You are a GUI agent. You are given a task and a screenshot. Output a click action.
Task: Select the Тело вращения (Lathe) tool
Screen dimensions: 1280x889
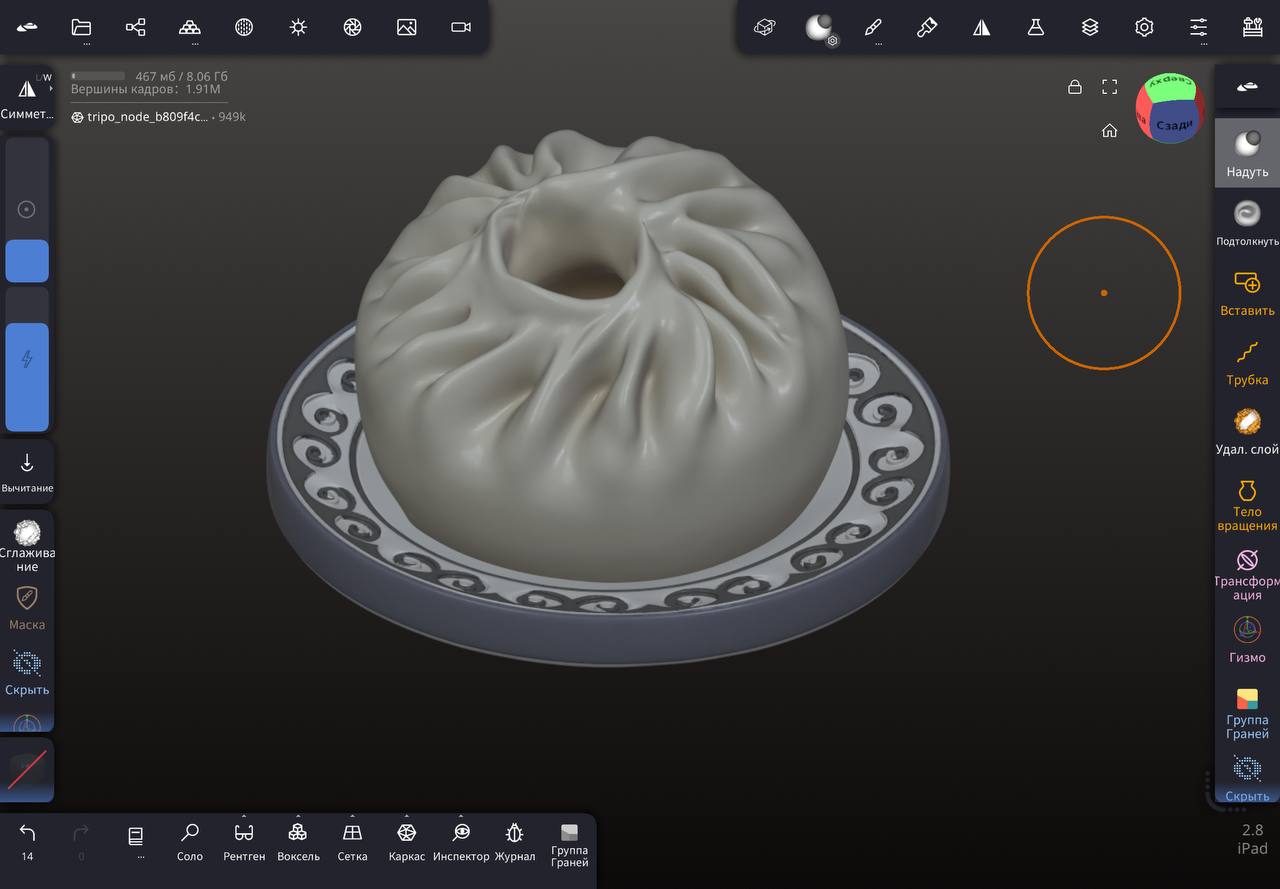[1247, 505]
